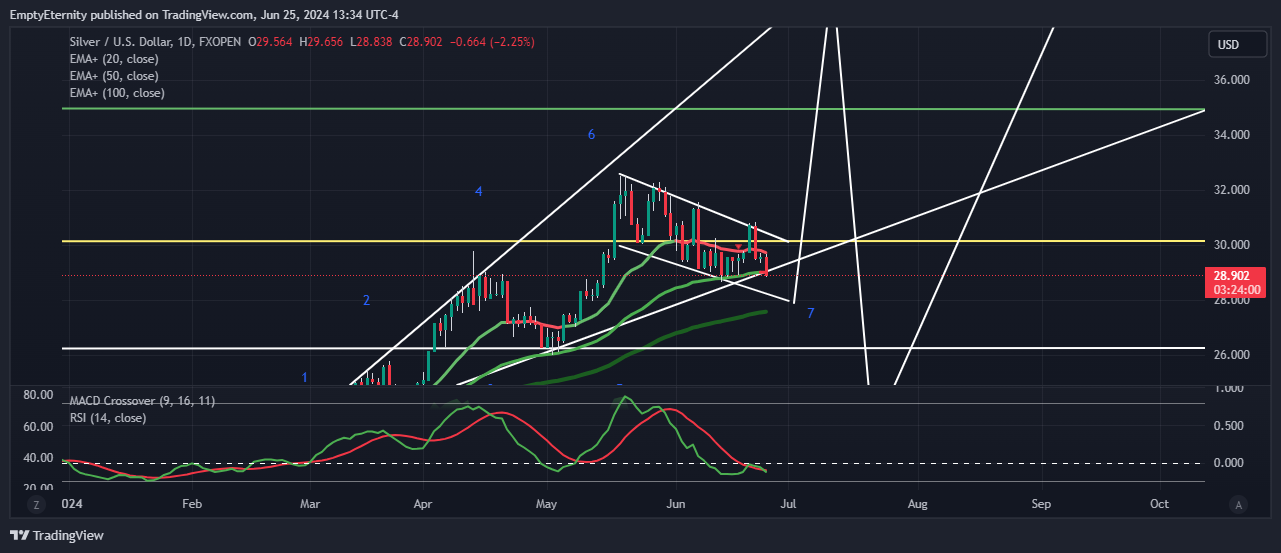Click the 36.000 price axis label

click(1231, 80)
